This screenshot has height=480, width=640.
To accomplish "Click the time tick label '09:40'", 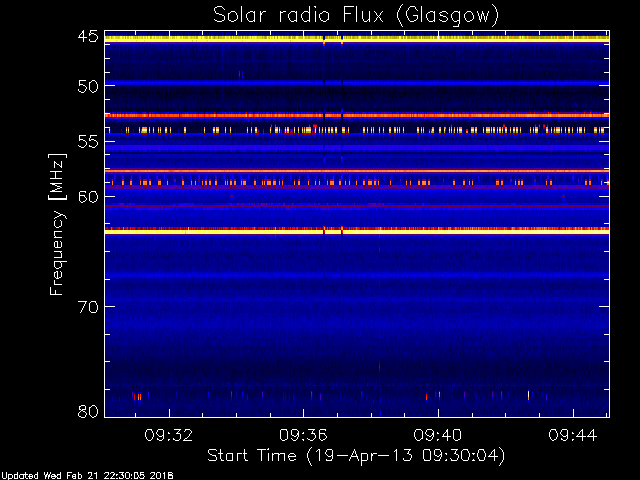I will 438,435.
